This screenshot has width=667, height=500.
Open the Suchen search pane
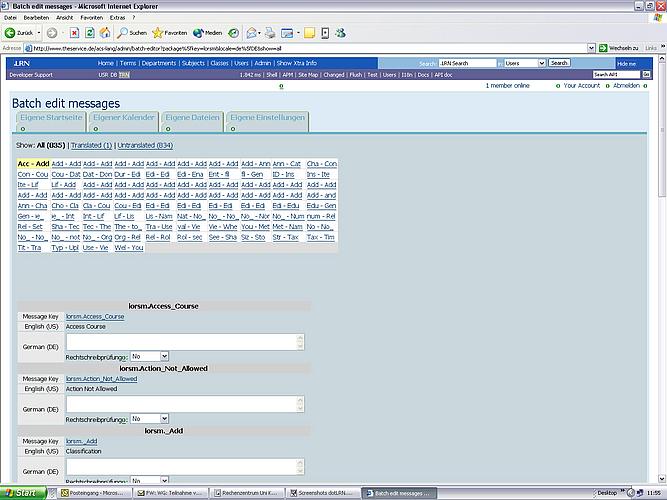click(x=132, y=33)
